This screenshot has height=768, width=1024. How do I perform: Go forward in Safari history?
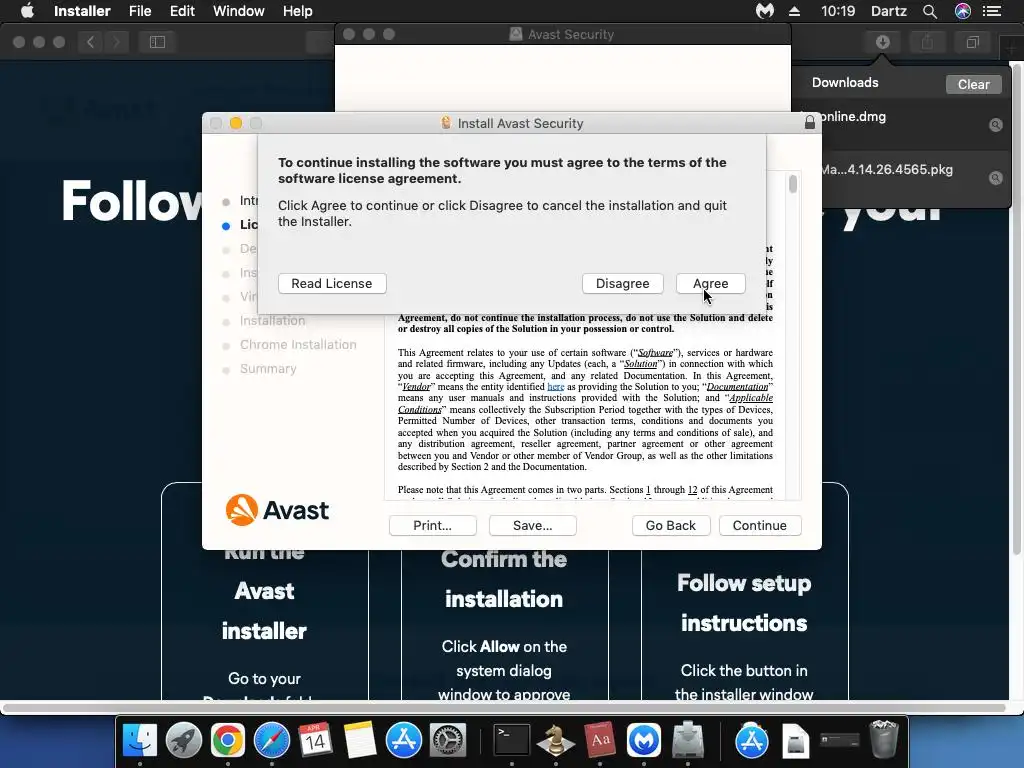(x=116, y=42)
